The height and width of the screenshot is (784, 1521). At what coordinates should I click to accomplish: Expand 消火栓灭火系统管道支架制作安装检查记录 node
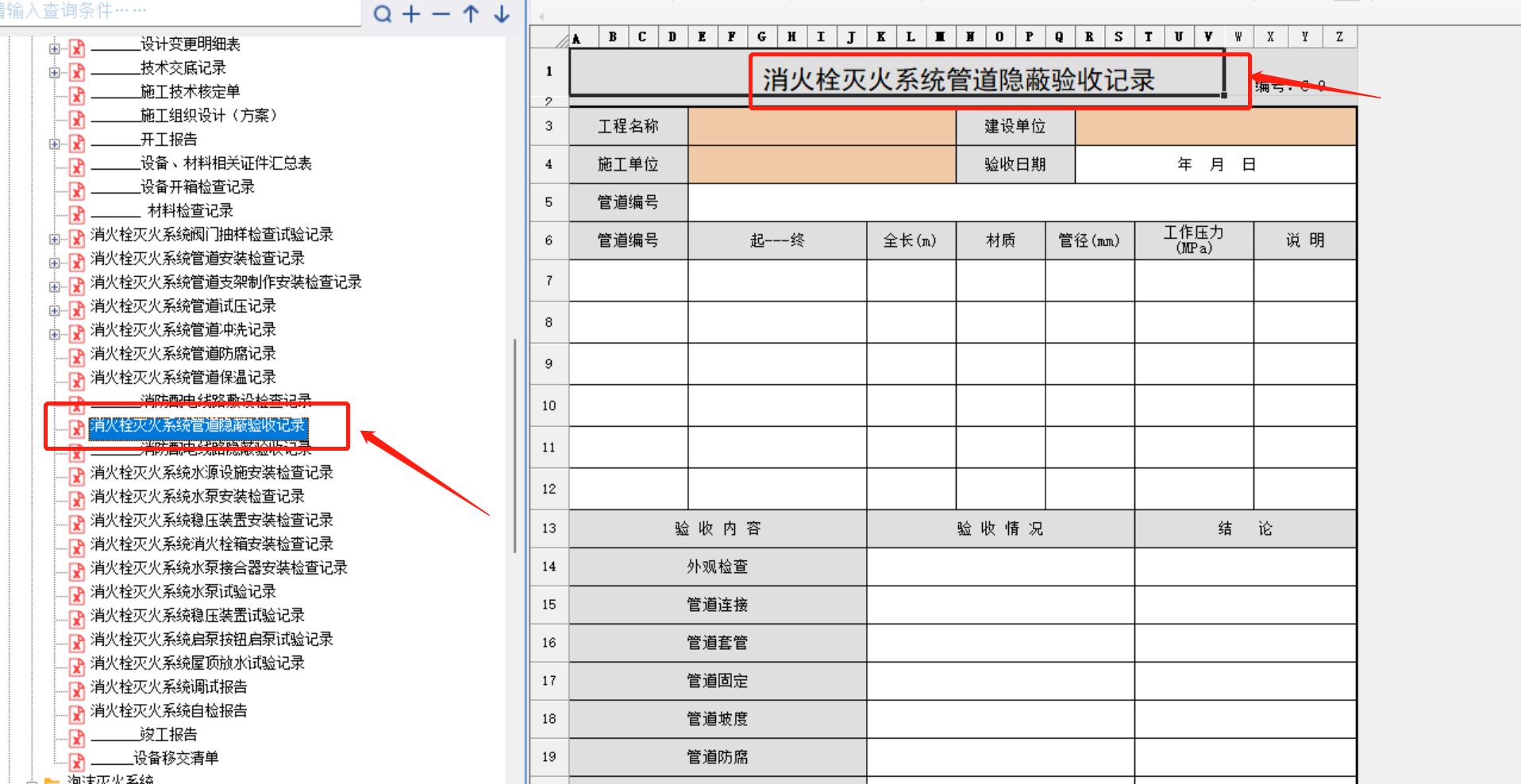coord(54,286)
